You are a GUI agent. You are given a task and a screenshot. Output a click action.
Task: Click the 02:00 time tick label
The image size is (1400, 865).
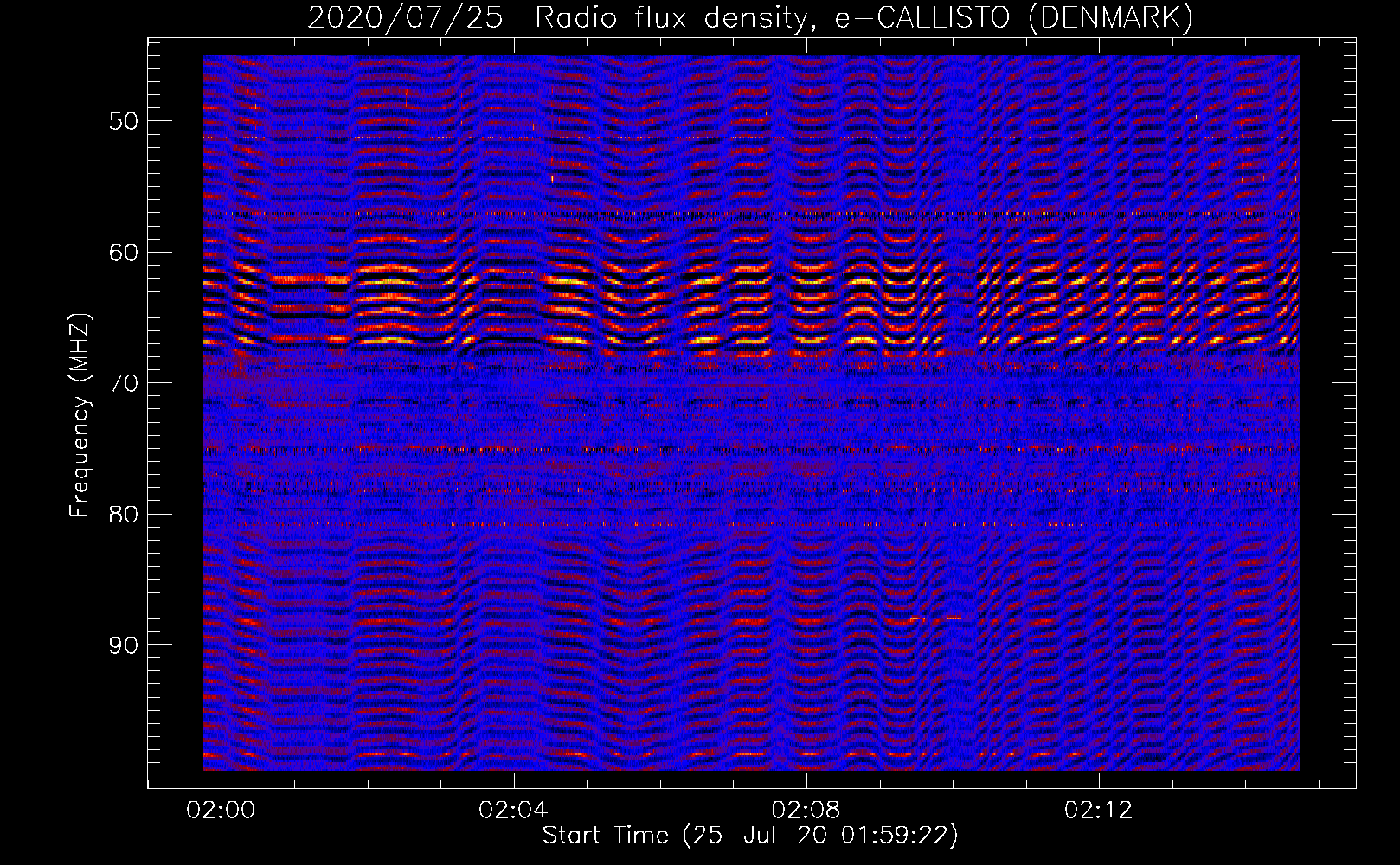coord(222,810)
